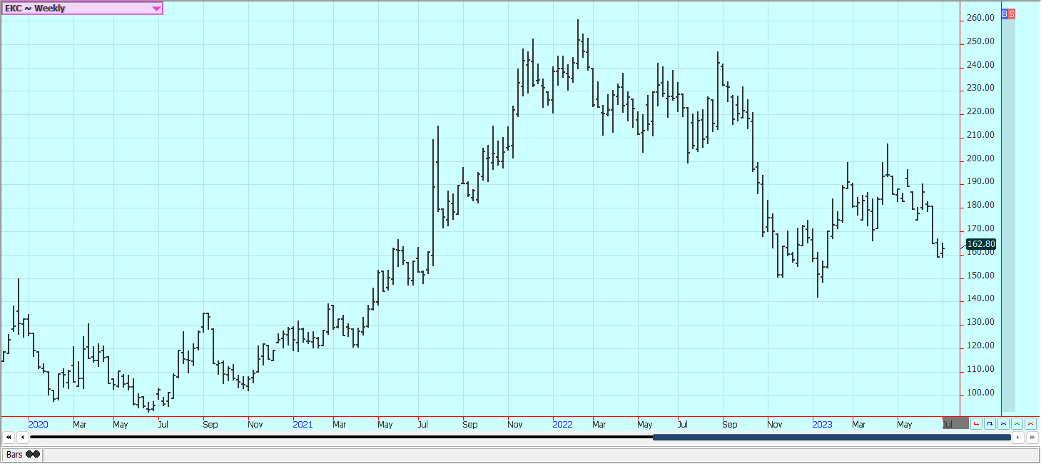This screenshot has height=464, width=1042.
Task: Jump to chart start with double-left arrow
Action: click(8, 437)
